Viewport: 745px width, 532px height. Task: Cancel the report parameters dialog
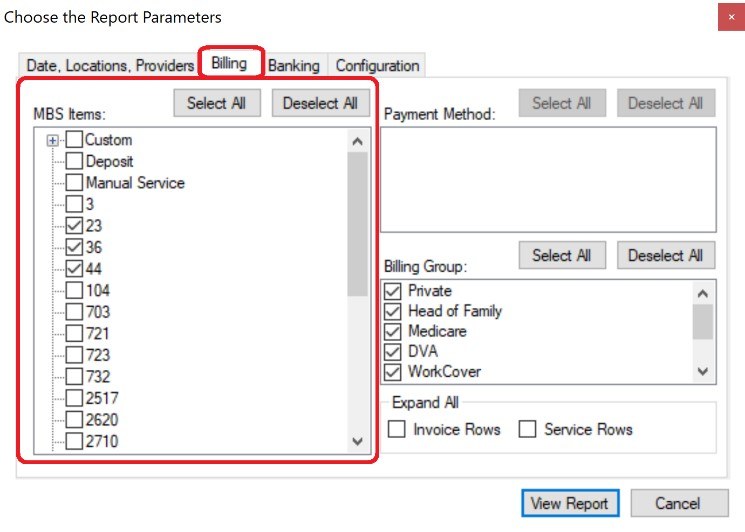click(679, 503)
